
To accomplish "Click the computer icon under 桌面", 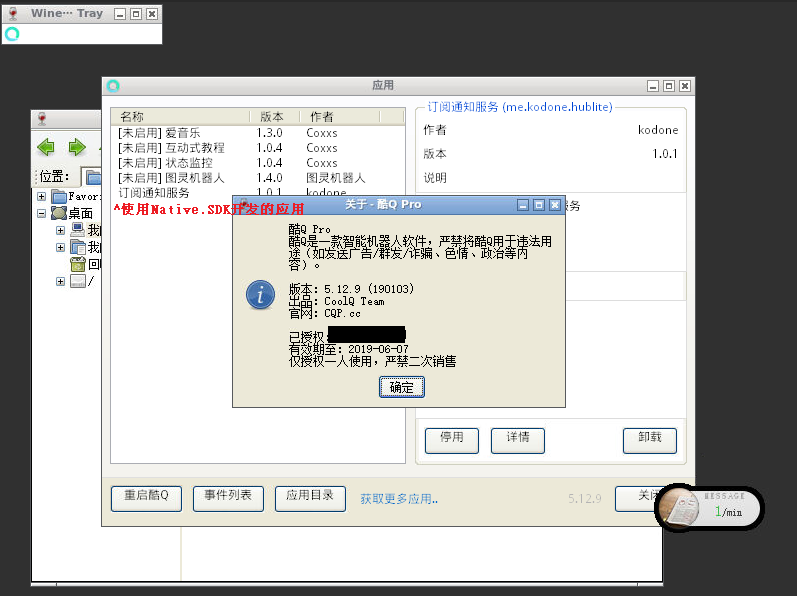I will [78, 230].
